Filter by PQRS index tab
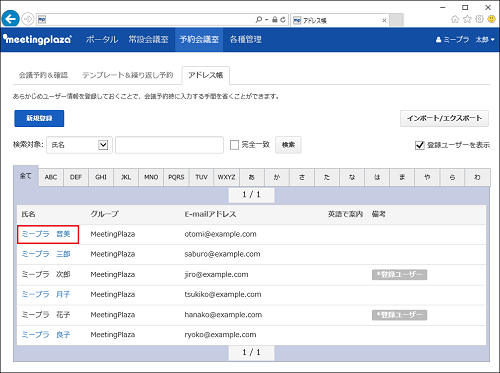 tap(176, 177)
